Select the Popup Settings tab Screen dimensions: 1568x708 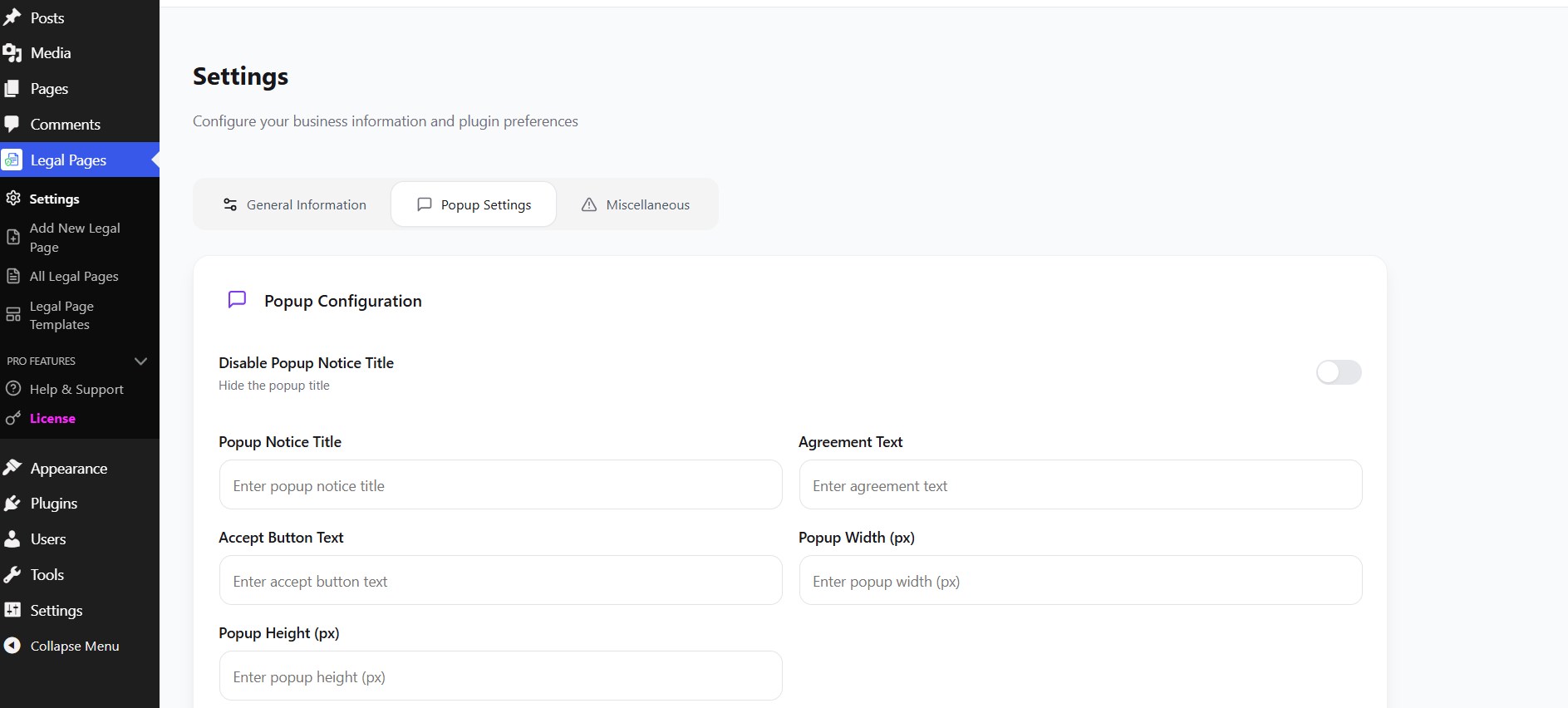pos(474,204)
